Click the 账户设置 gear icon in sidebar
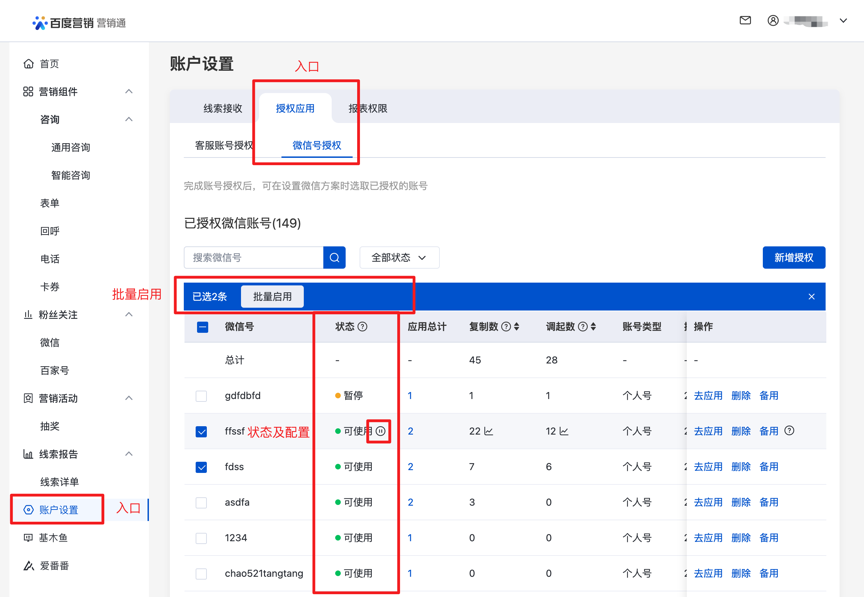The width and height of the screenshot is (864, 597). click(27, 509)
